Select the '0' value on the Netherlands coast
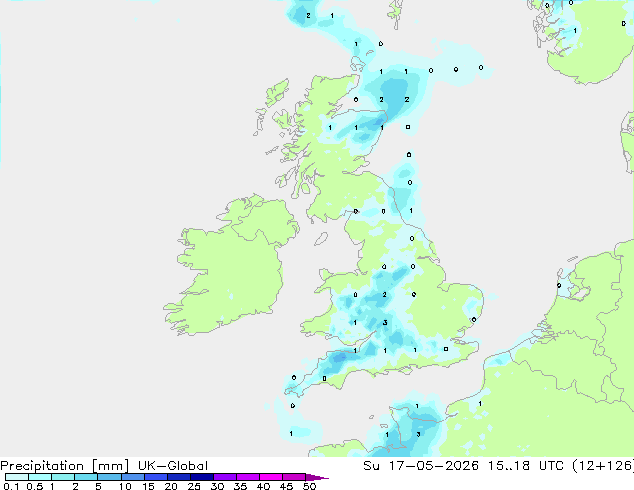634x490 pixels. [559, 285]
